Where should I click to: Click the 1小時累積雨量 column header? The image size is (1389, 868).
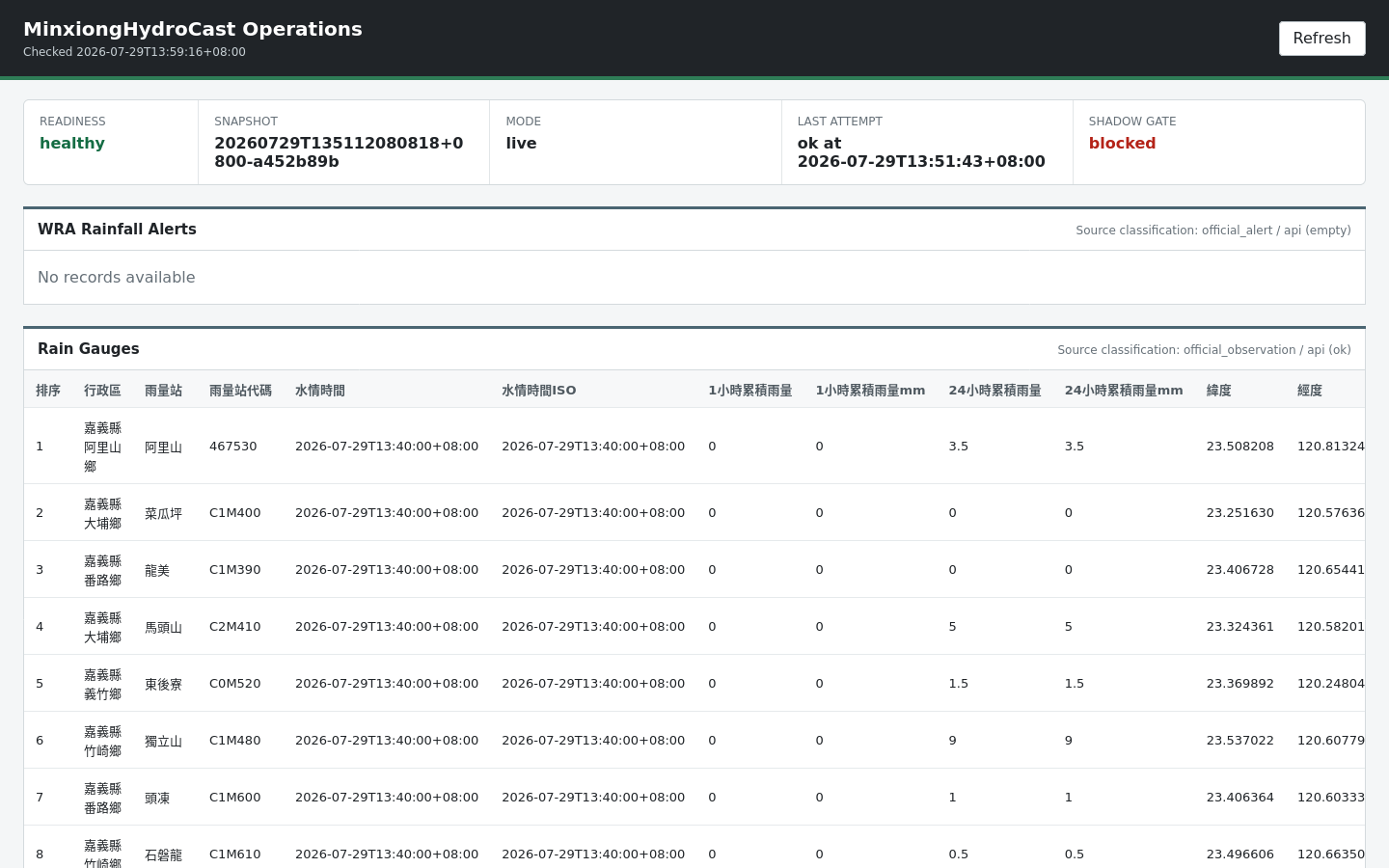pos(750,391)
